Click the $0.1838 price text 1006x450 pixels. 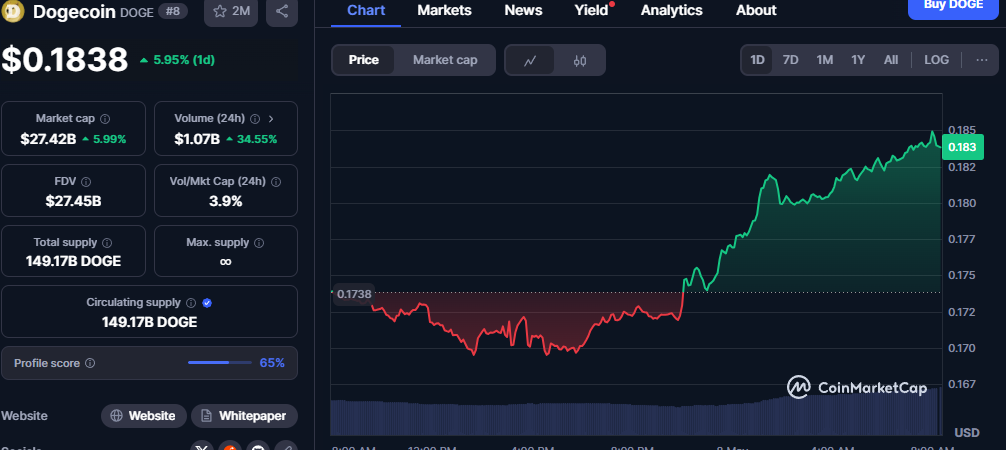pos(65,60)
